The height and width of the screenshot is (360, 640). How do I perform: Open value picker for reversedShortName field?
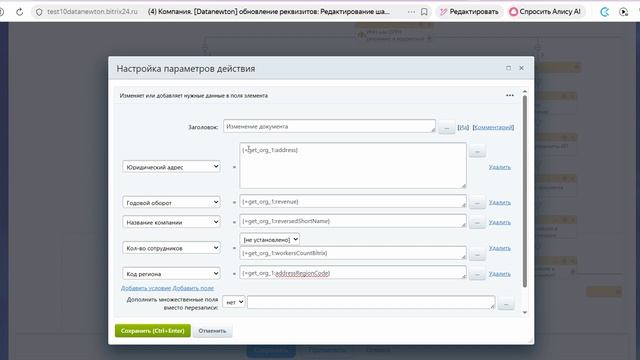coord(477,222)
